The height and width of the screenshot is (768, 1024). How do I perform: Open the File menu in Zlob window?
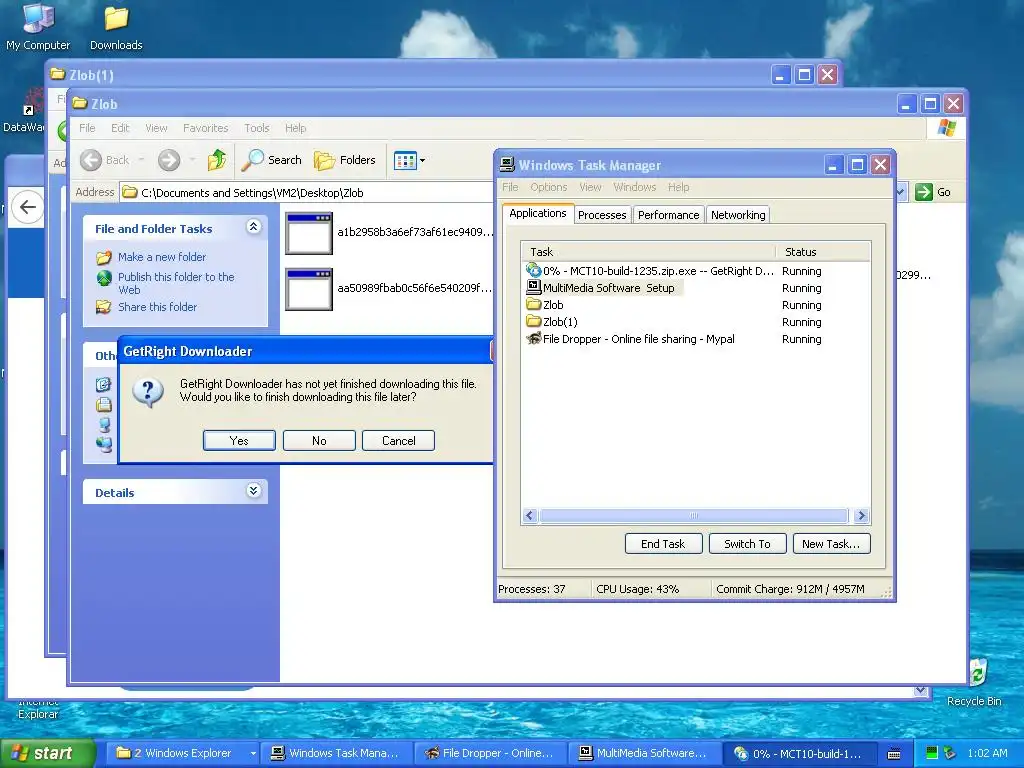point(87,128)
